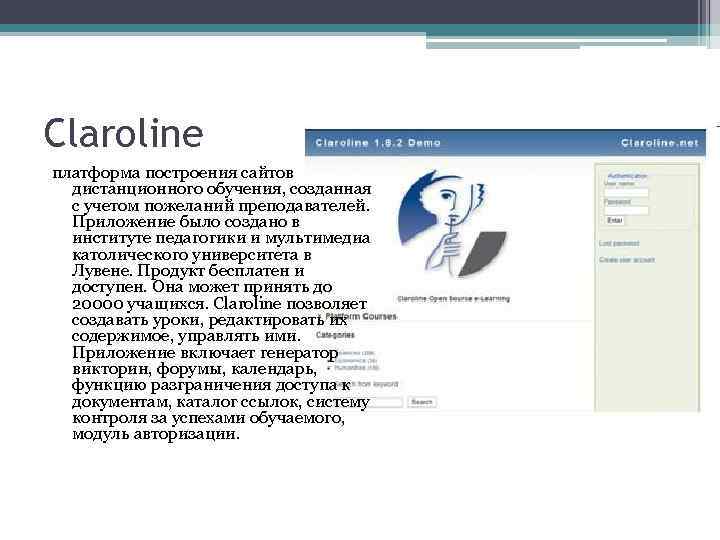Click the Authentication heading
720x540 pixels.
(627, 176)
